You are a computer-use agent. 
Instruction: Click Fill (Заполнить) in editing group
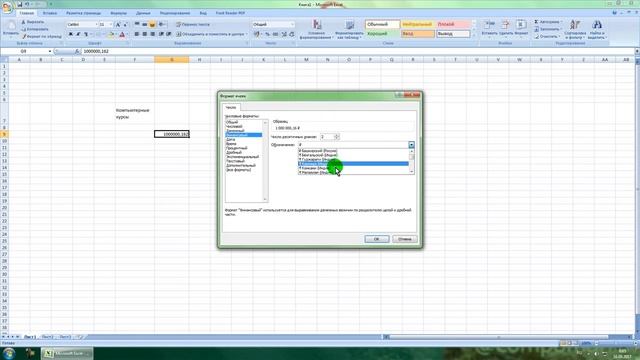[548, 29]
